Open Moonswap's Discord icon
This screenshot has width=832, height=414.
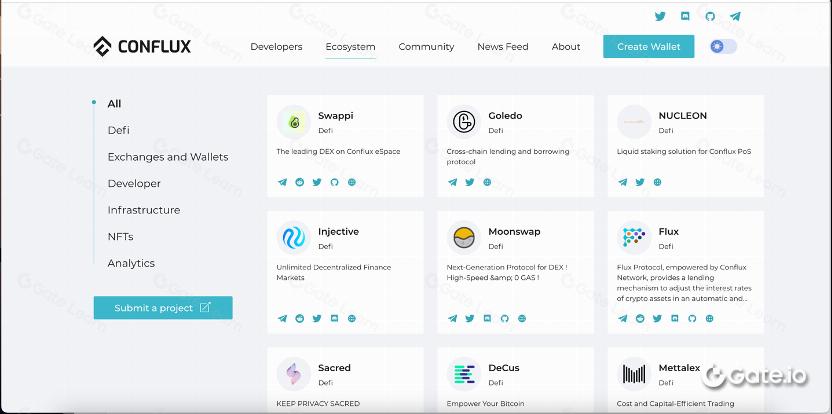pos(487,318)
